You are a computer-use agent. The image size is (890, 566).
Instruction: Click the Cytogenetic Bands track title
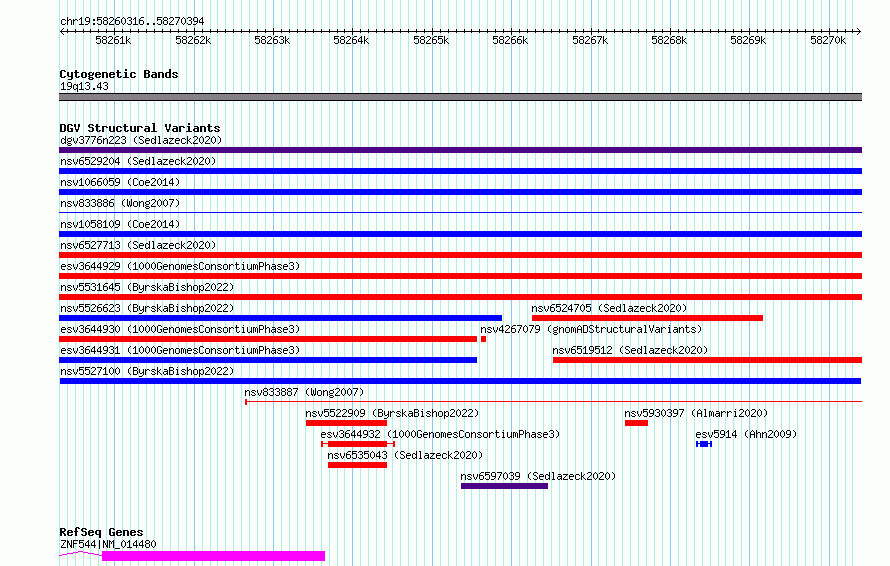[x=119, y=74]
